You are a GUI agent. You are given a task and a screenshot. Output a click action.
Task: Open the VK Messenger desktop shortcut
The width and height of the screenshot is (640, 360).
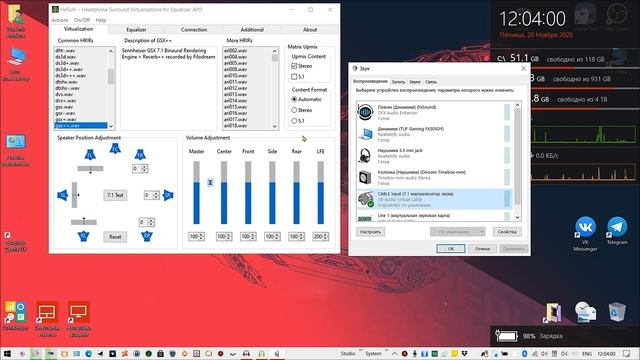tap(585, 227)
